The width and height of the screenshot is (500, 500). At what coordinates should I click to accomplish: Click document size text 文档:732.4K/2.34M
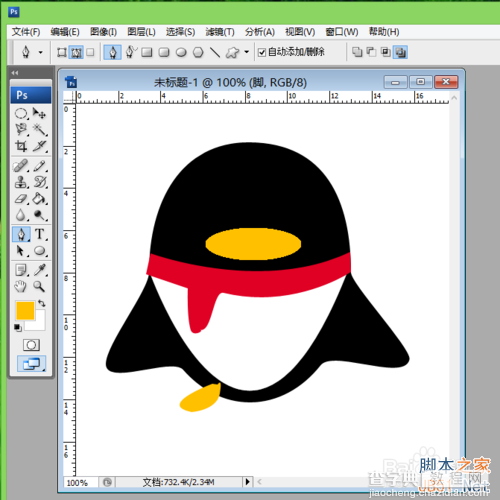pos(178,482)
